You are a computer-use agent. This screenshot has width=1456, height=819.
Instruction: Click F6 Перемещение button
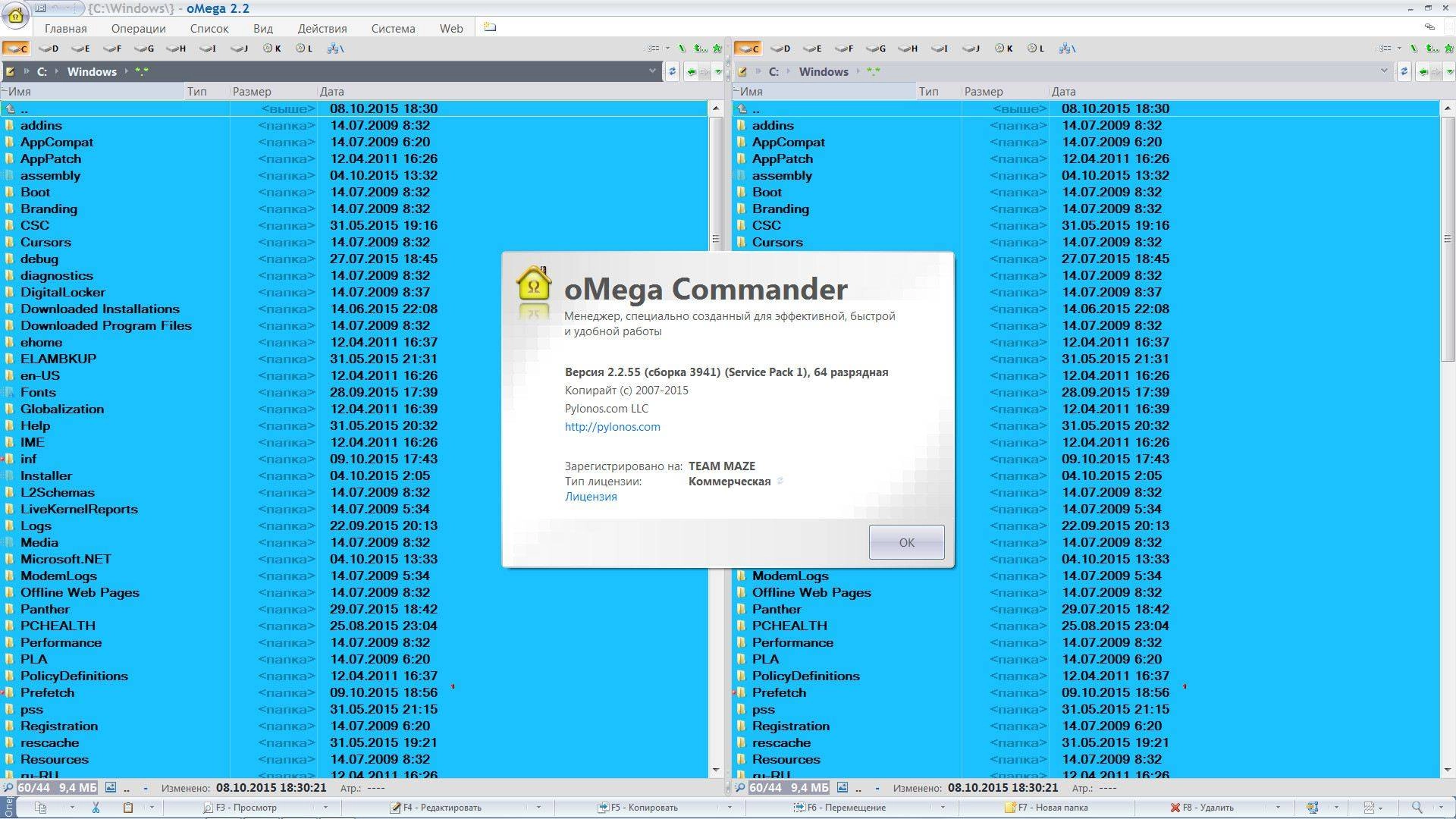839,808
